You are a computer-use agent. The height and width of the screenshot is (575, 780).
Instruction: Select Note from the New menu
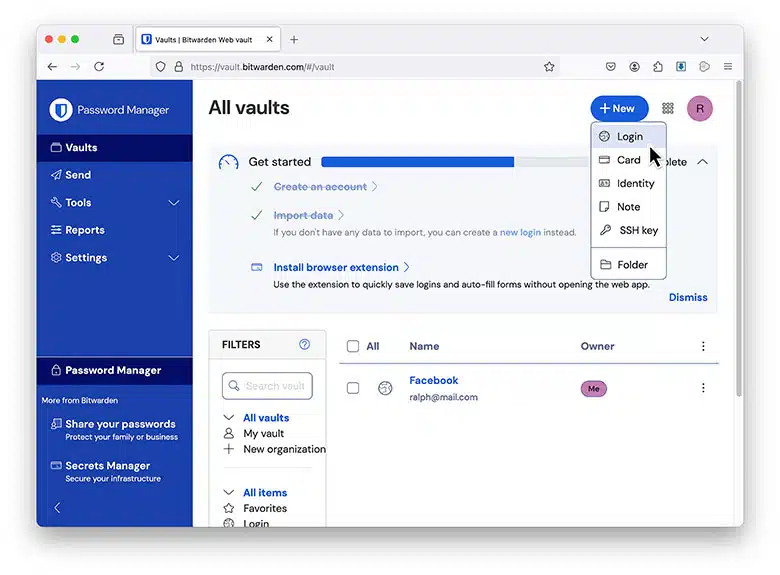[x=629, y=207]
